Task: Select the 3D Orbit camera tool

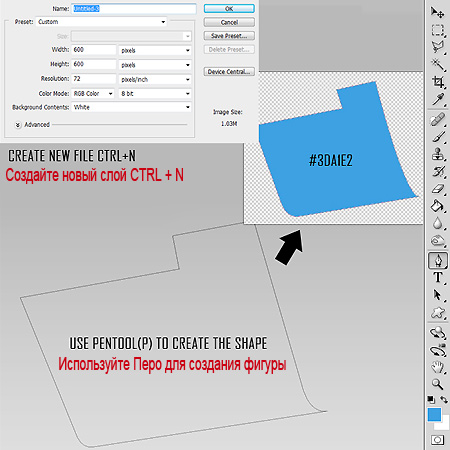Action: pyautogui.click(x=438, y=350)
